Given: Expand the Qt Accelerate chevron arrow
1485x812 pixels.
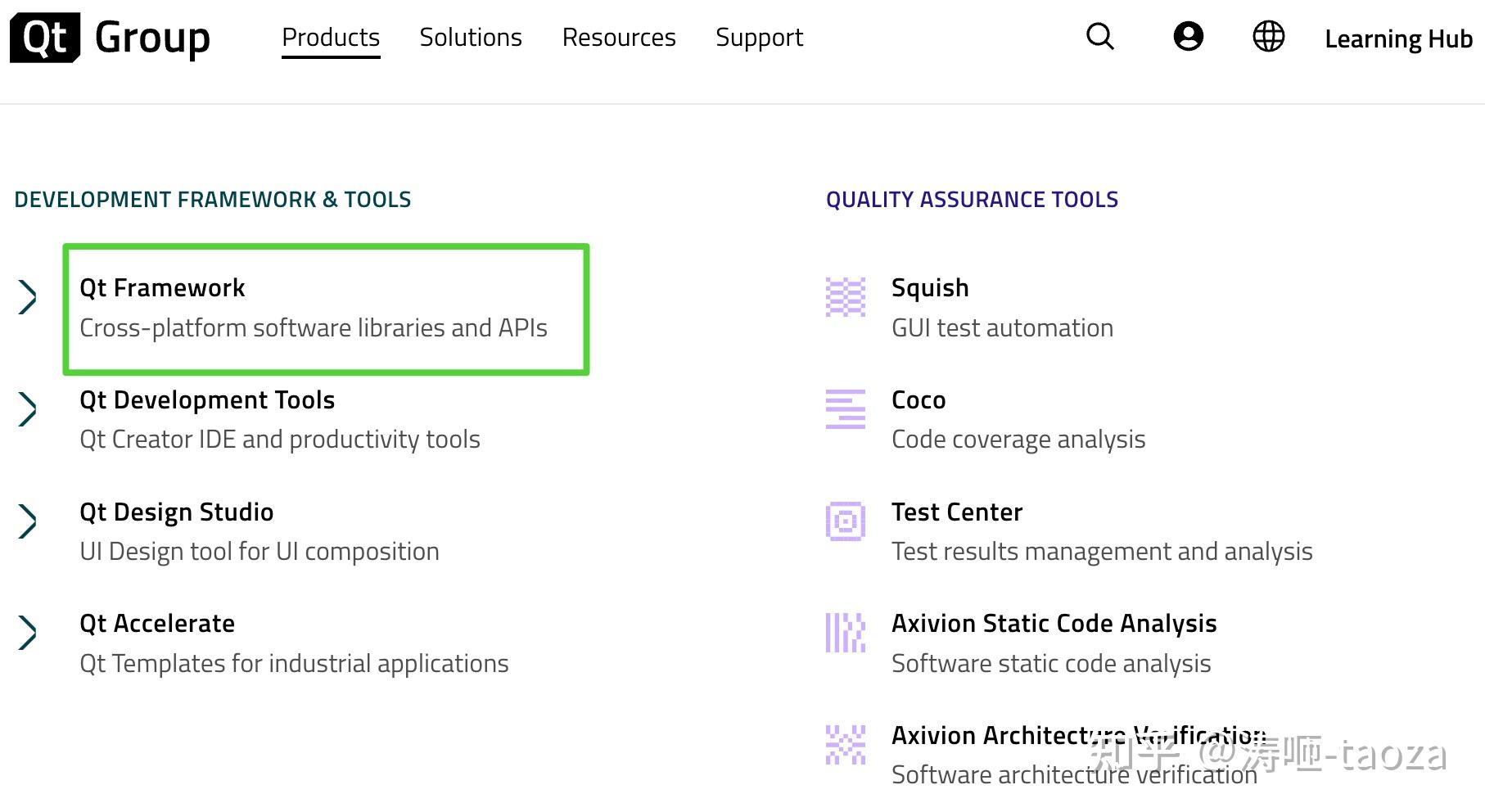Looking at the screenshot, I should pyautogui.click(x=28, y=633).
